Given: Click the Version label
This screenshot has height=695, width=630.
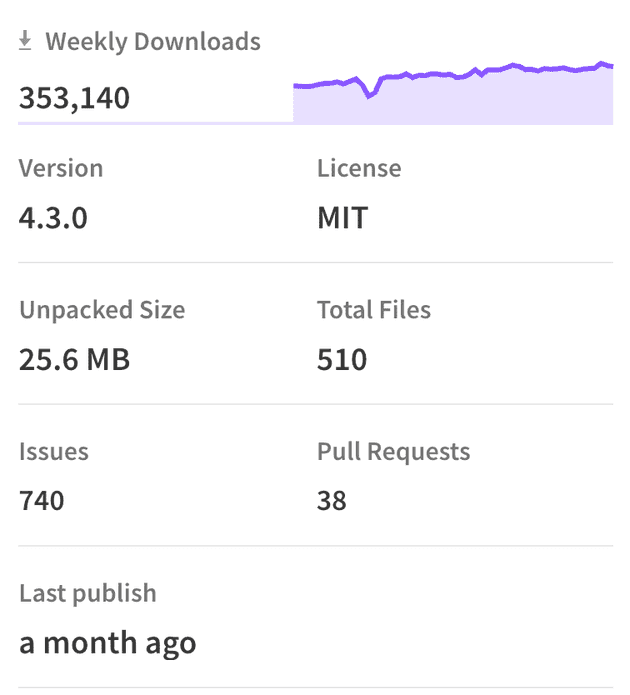Looking at the screenshot, I should (61, 168).
